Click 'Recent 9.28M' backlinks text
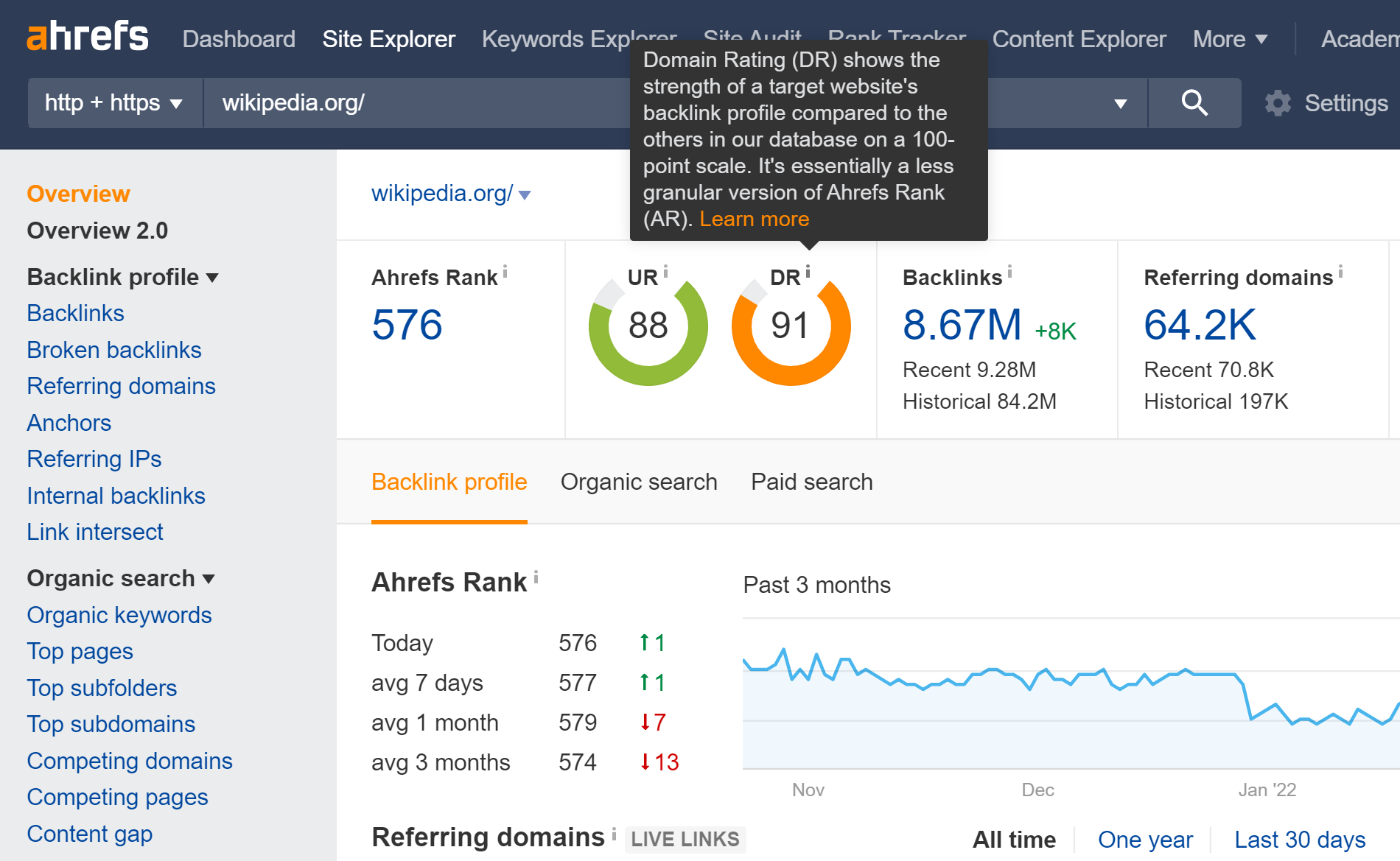The width and height of the screenshot is (1400, 861). 969,370
